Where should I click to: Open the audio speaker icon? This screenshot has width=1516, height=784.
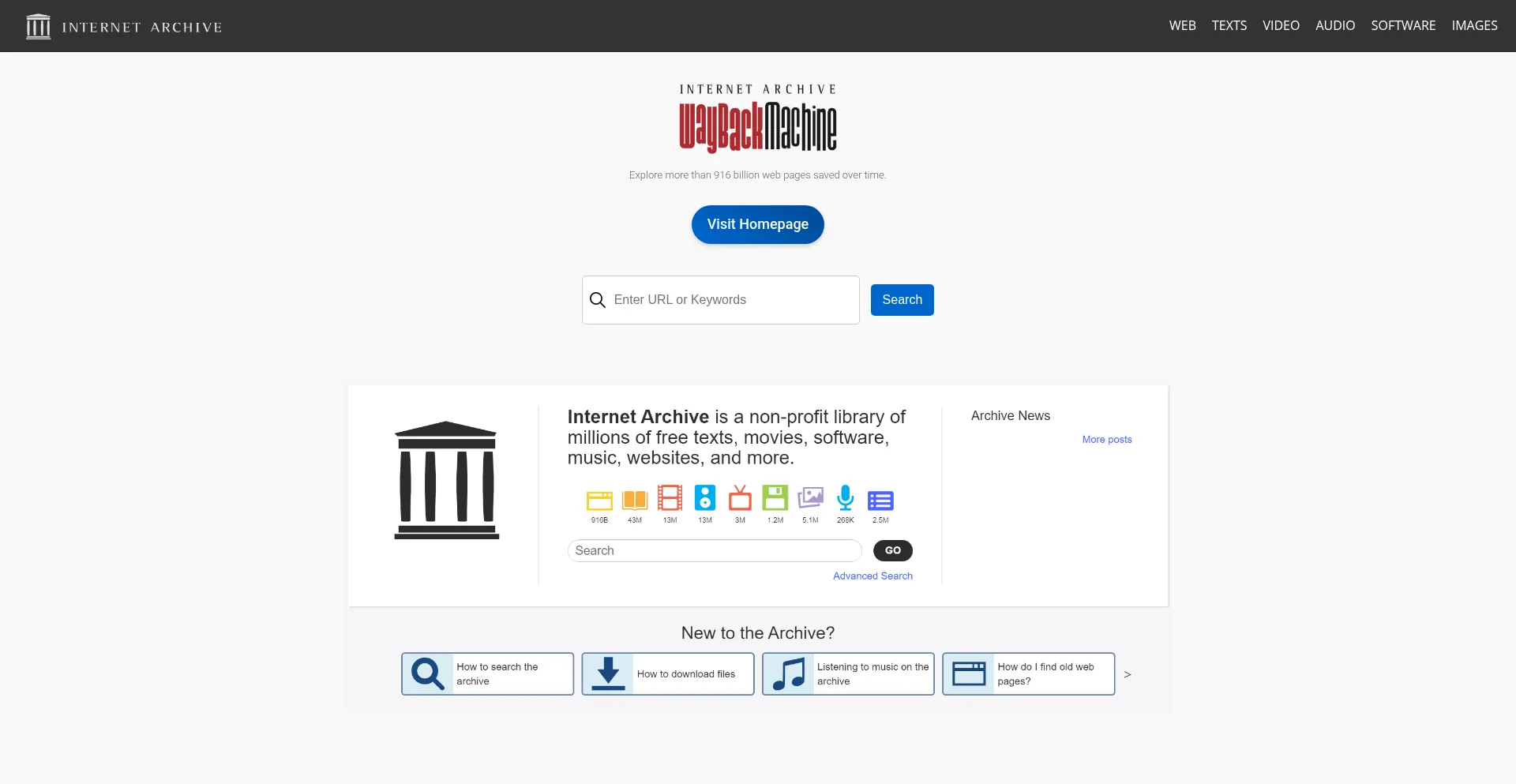click(x=705, y=498)
